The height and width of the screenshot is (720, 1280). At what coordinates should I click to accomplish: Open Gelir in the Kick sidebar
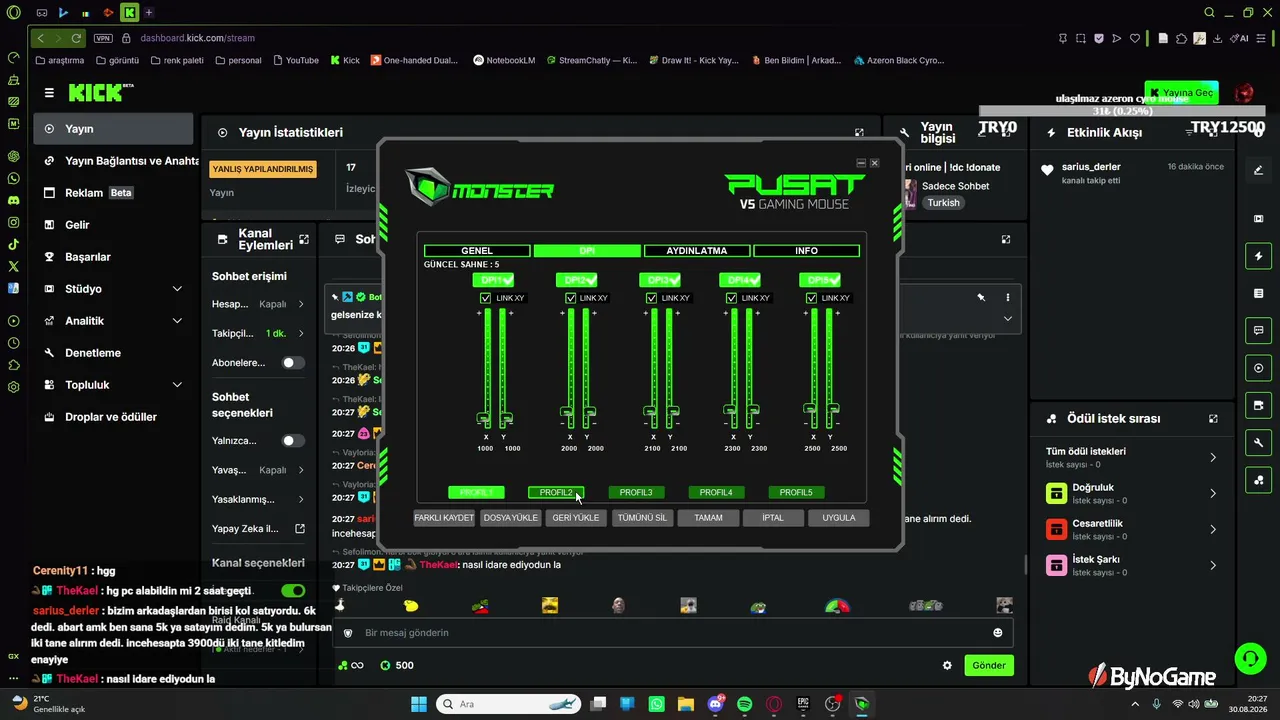[x=77, y=225]
